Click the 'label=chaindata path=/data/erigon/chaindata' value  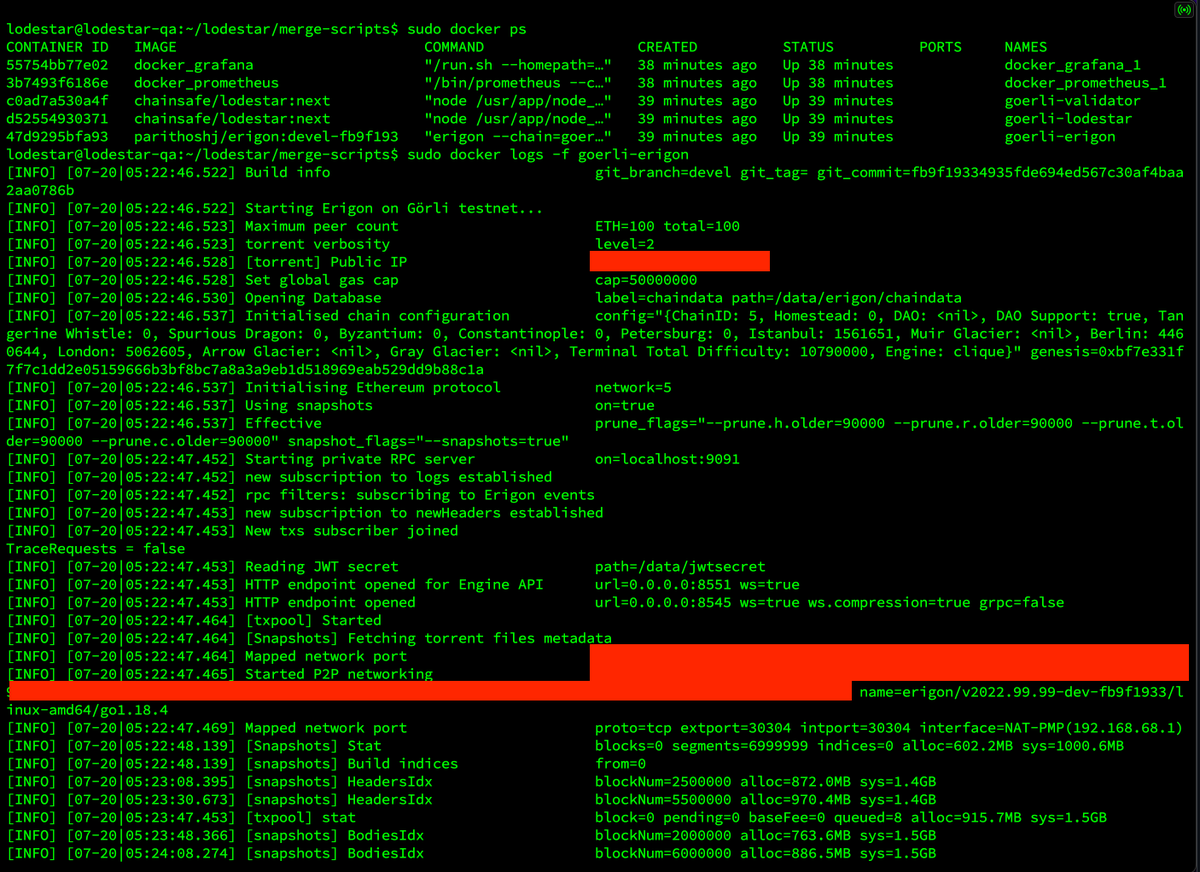pos(779,299)
